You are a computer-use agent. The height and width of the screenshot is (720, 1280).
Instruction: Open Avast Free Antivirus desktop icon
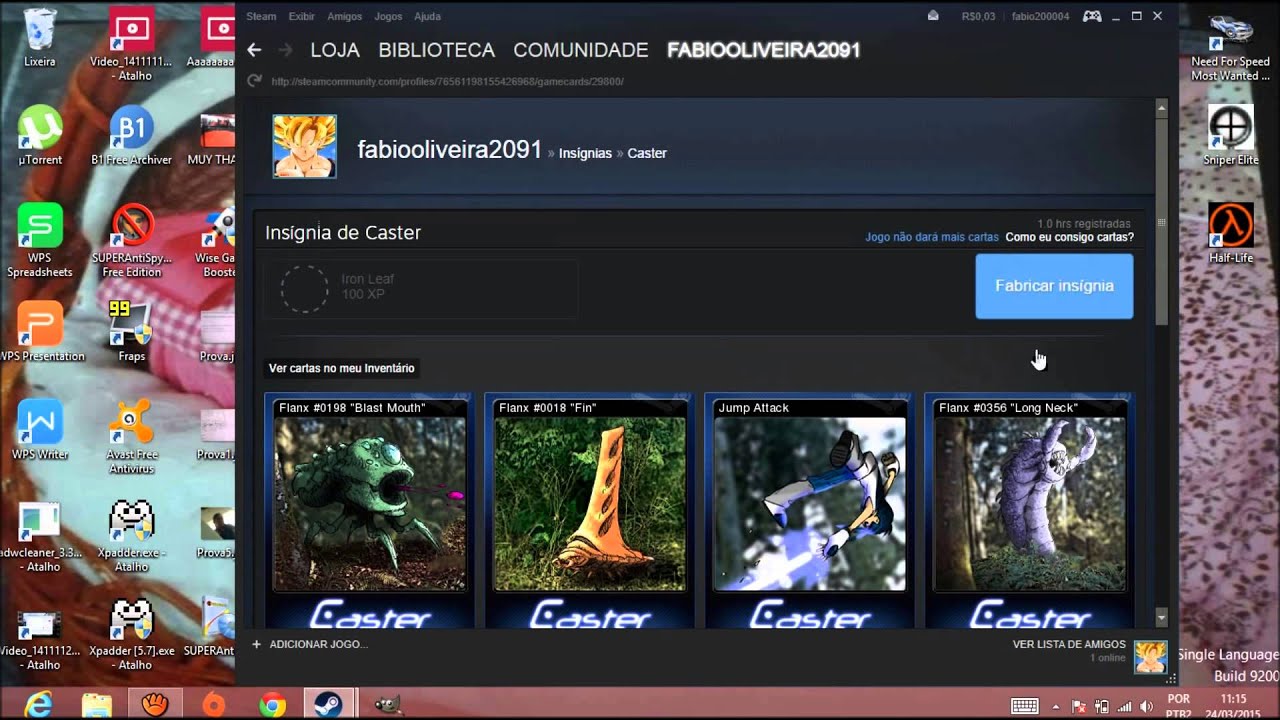click(131, 436)
